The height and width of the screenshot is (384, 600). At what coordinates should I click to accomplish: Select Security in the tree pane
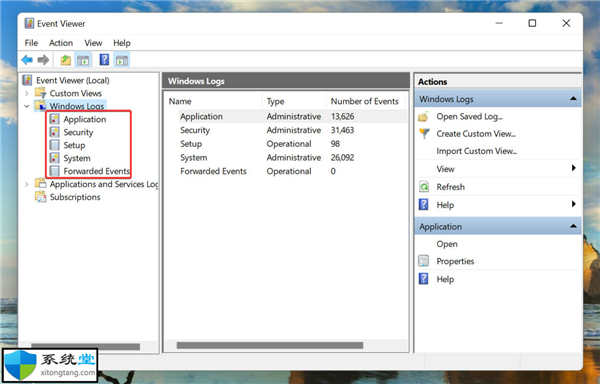coord(78,132)
